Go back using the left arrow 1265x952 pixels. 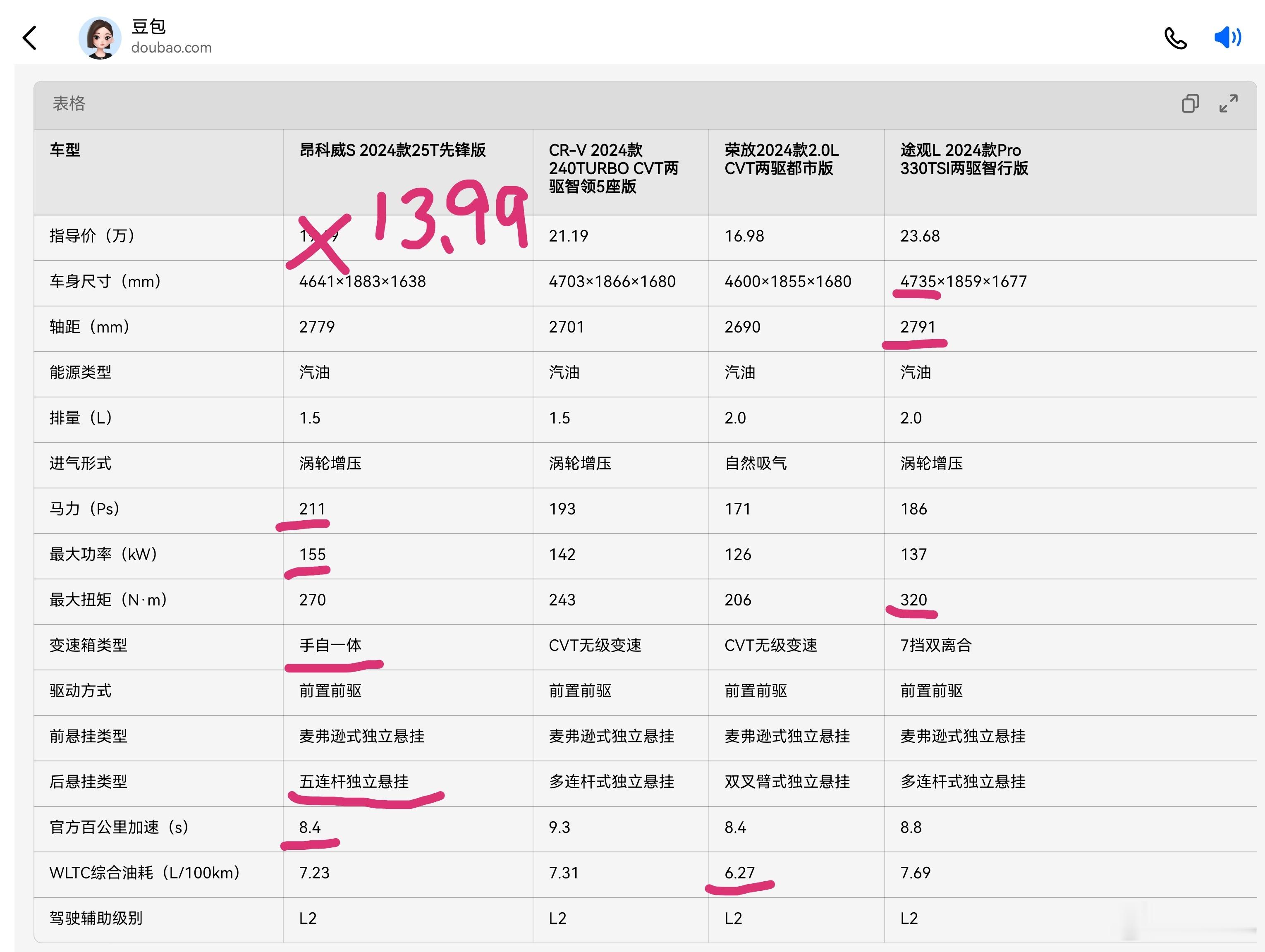tap(30, 38)
